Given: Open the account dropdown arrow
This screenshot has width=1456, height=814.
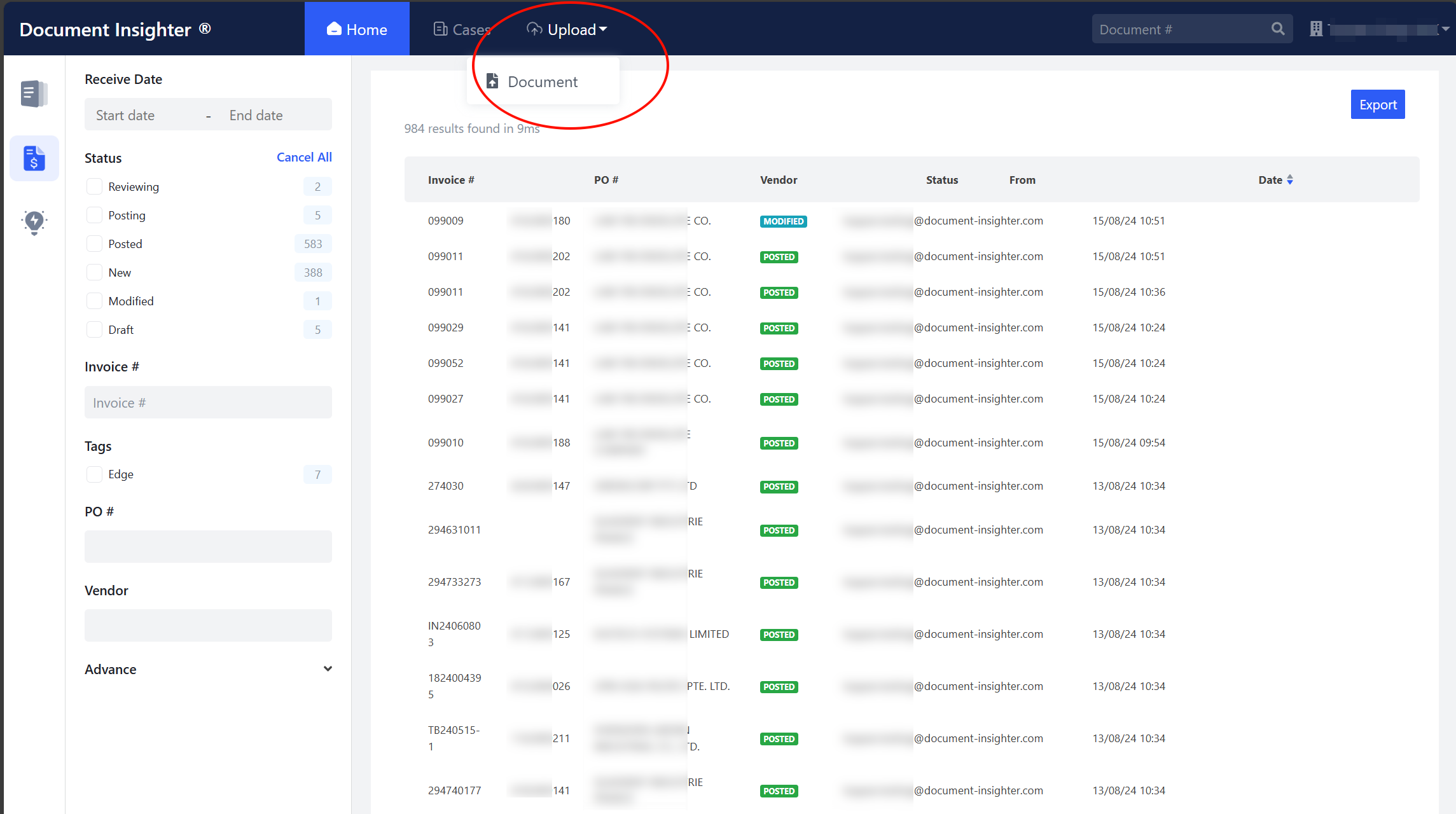Looking at the screenshot, I should tap(1445, 29).
